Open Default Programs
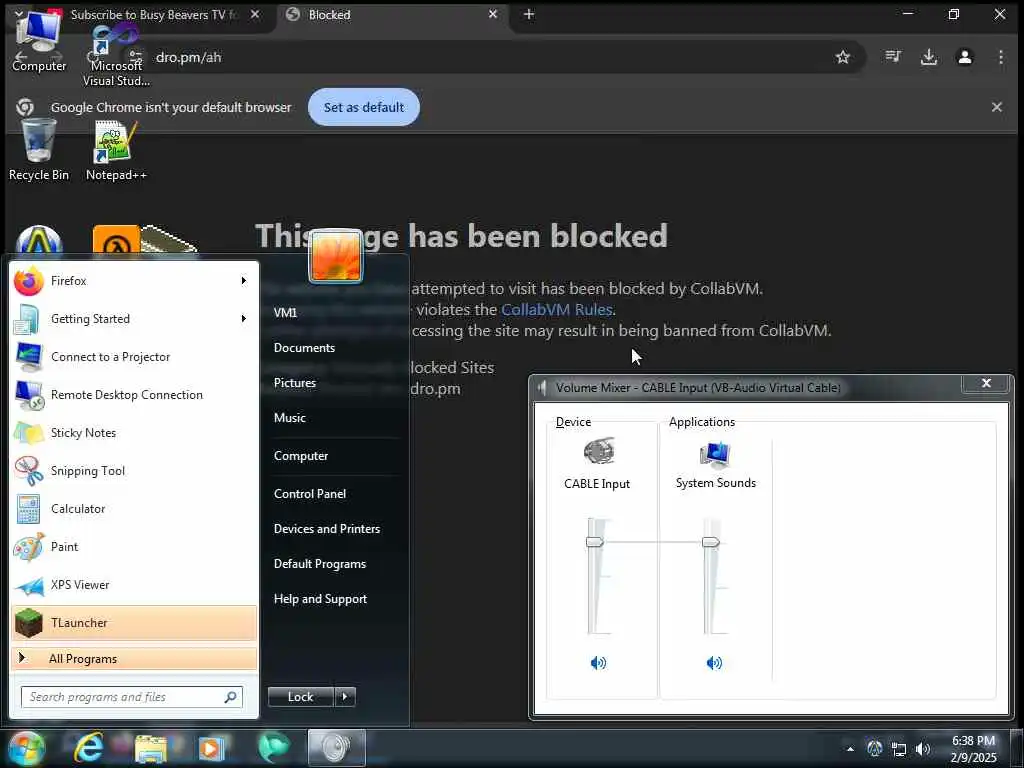 tap(319, 564)
